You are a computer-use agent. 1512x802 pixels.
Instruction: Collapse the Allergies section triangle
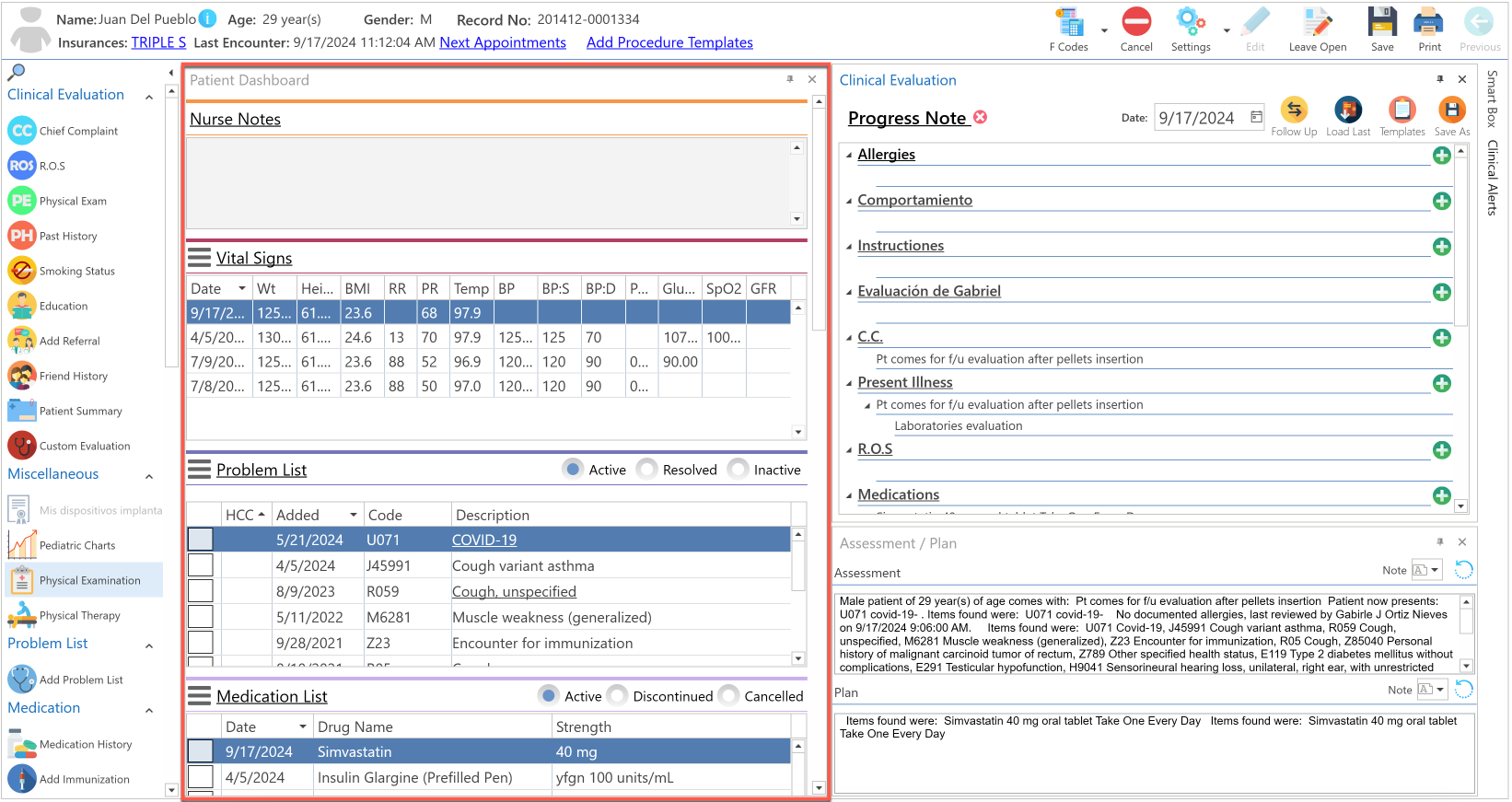(x=849, y=155)
